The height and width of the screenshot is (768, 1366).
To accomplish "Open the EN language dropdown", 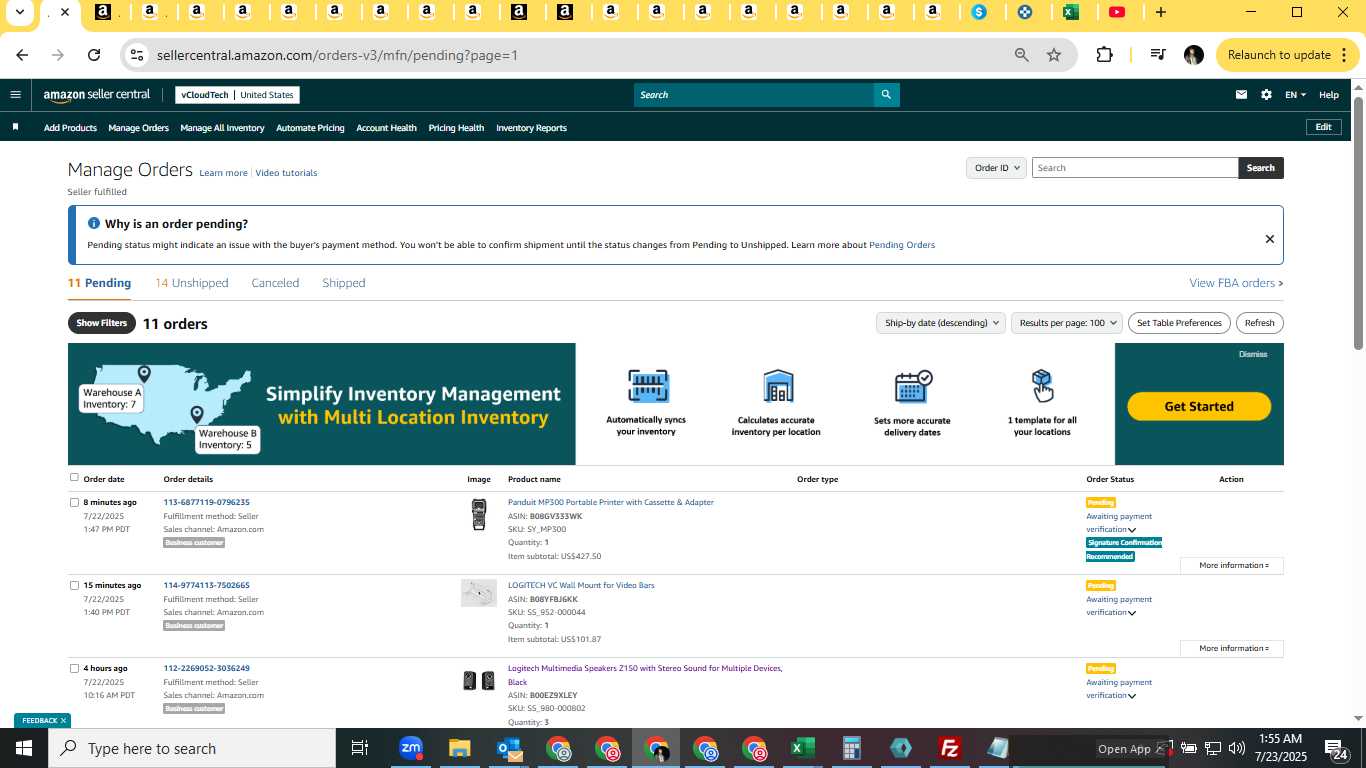I will click(x=1295, y=95).
